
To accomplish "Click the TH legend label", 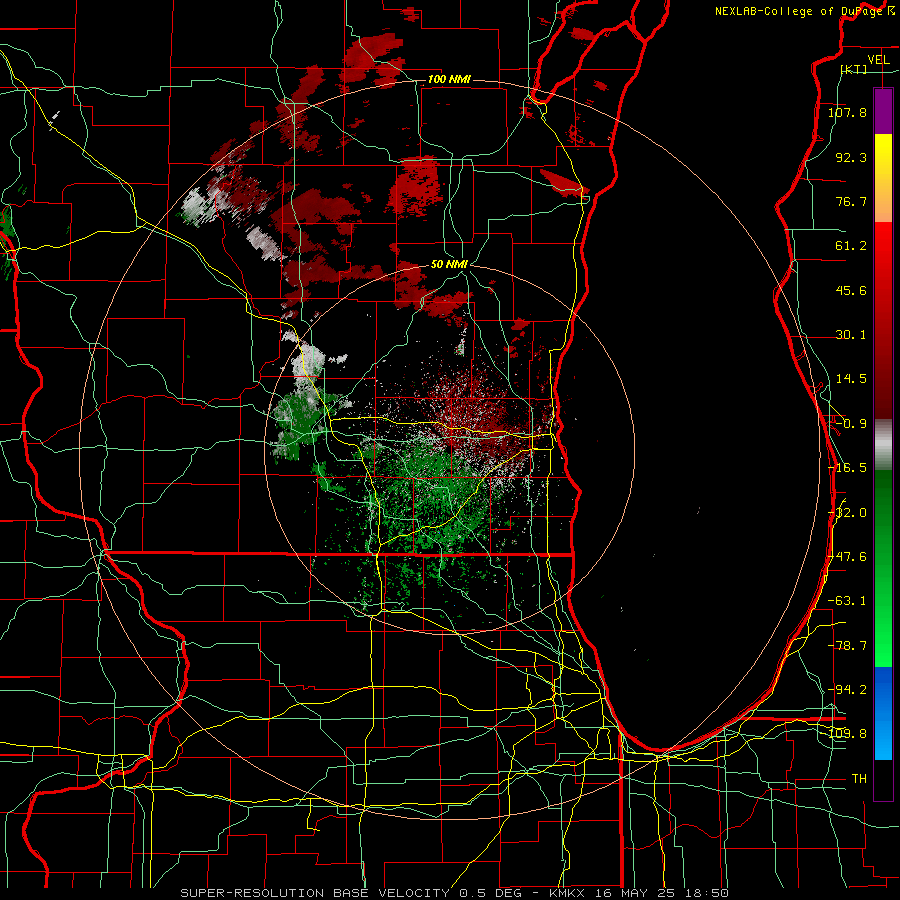I will pyautogui.click(x=859, y=779).
